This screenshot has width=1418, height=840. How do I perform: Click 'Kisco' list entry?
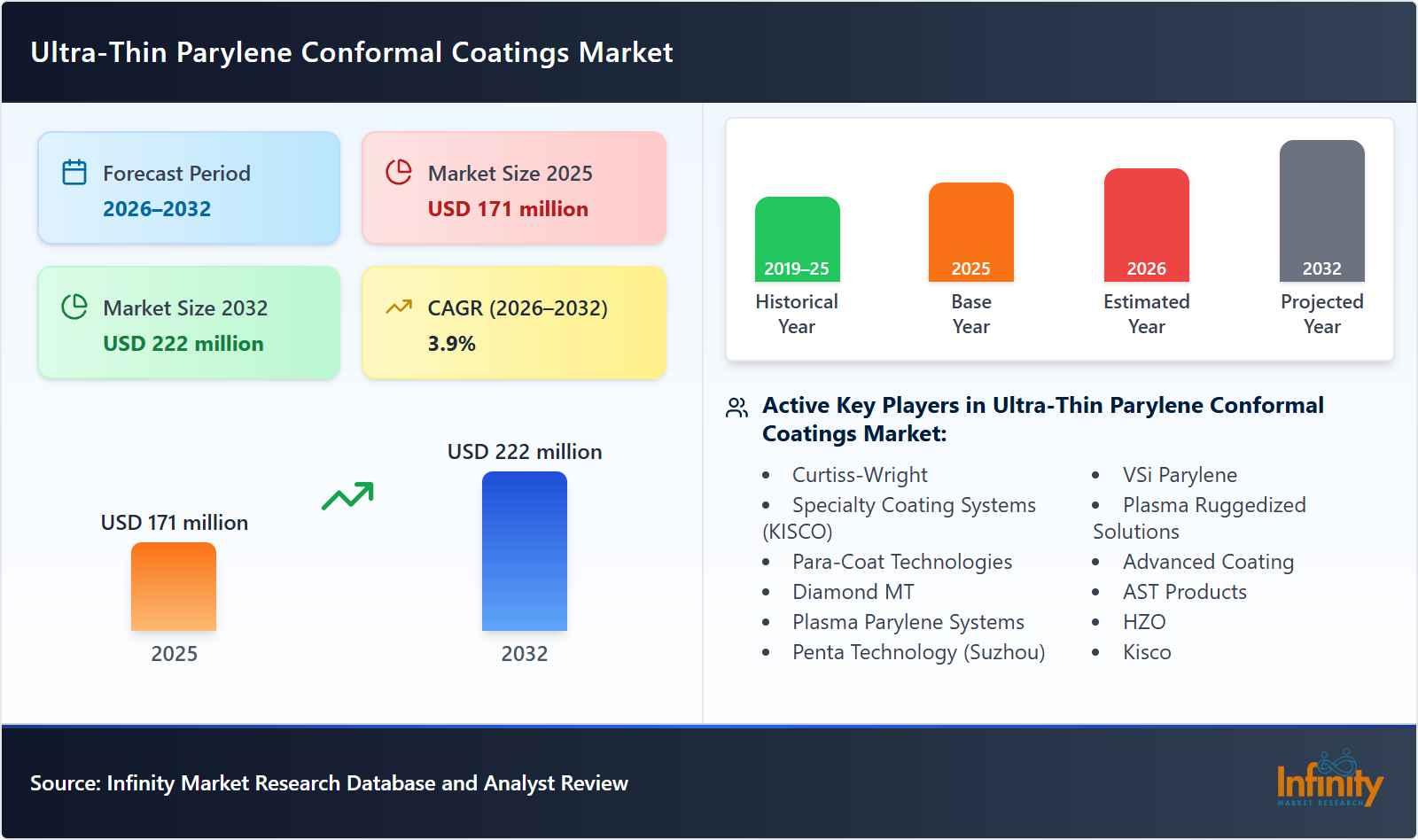pos(1147,652)
